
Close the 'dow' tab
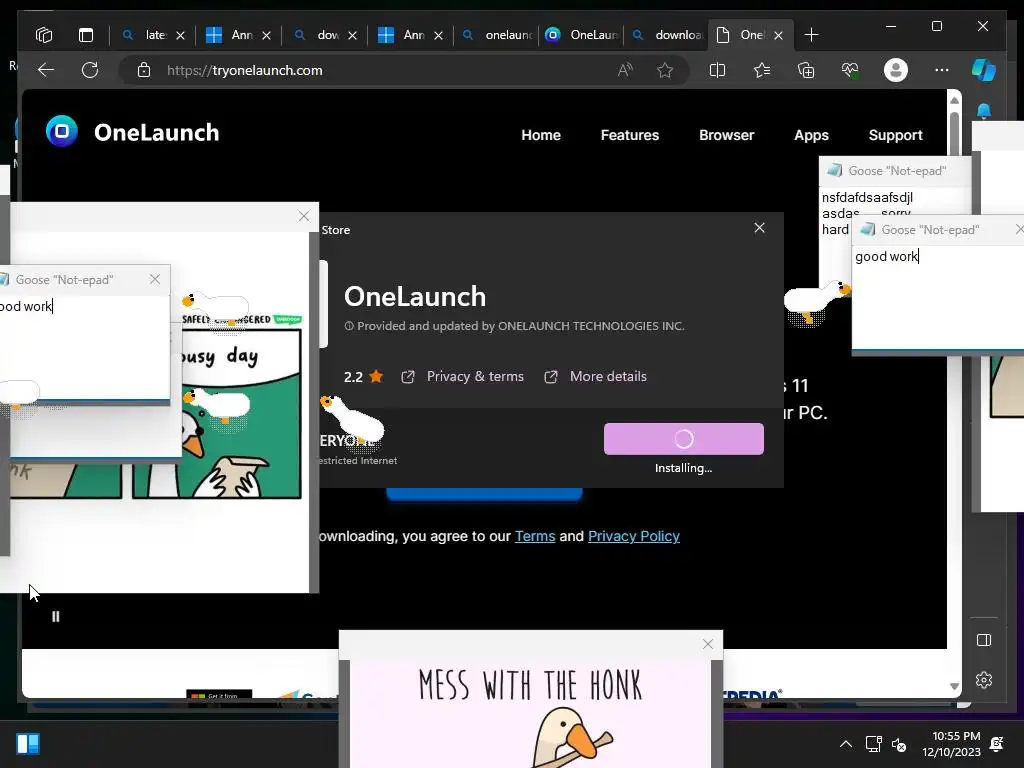(x=353, y=35)
